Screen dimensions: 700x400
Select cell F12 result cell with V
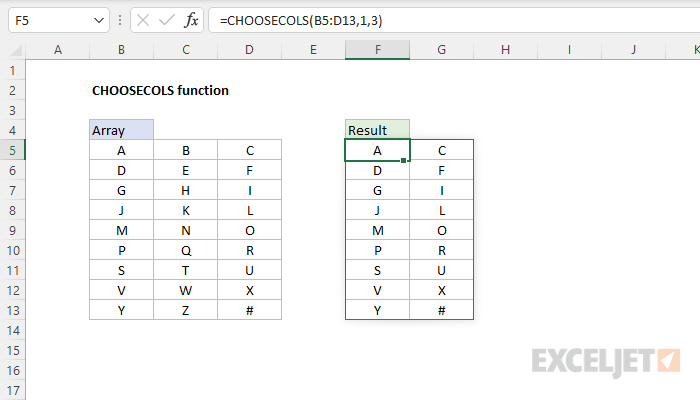click(377, 290)
